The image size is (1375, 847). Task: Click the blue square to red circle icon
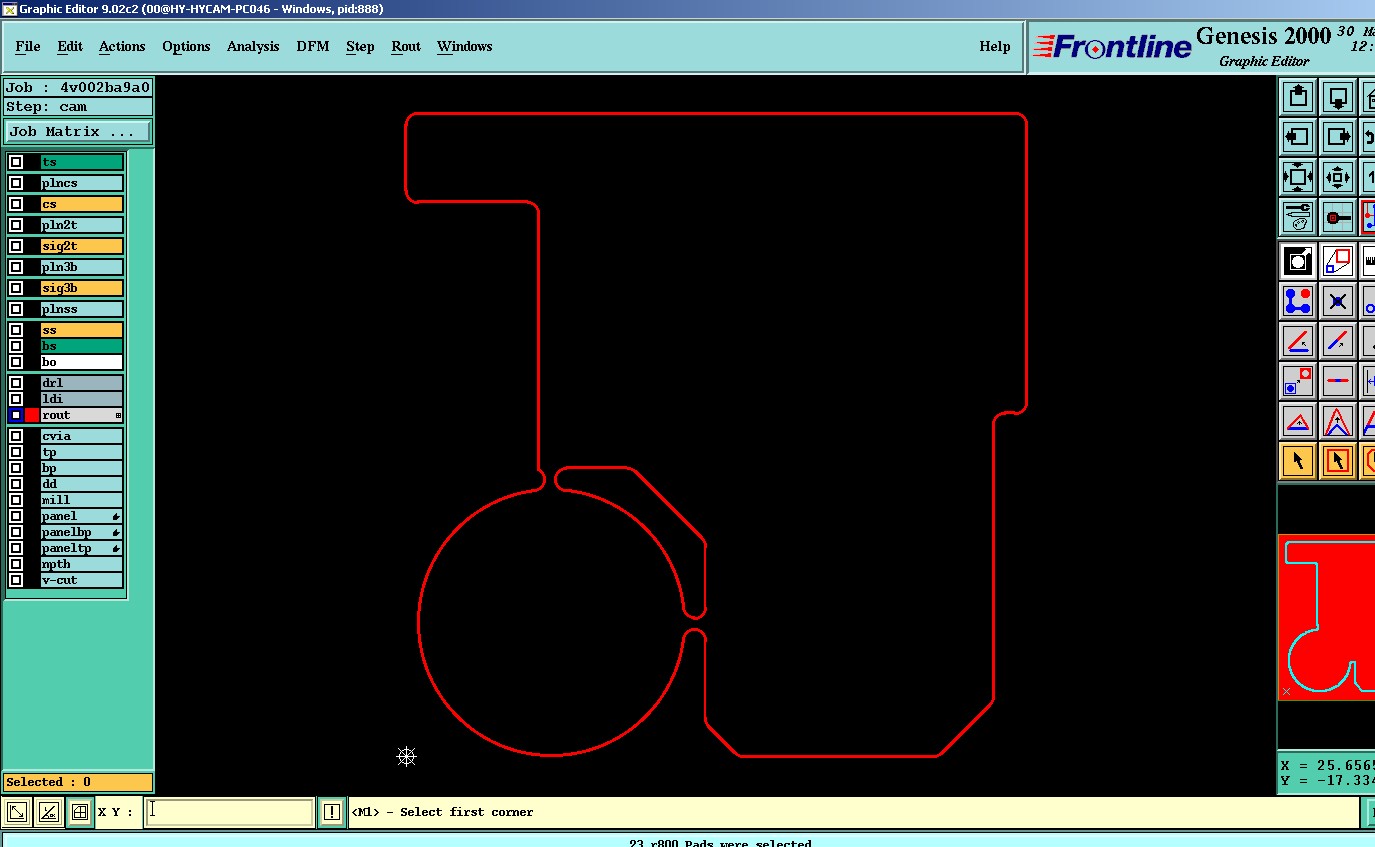[1298, 381]
